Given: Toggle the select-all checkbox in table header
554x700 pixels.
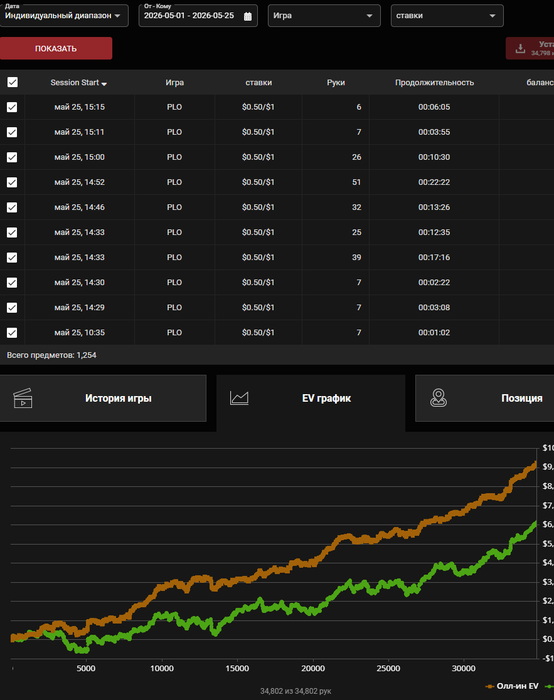Looking at the screenshot, I should [12, 82].
